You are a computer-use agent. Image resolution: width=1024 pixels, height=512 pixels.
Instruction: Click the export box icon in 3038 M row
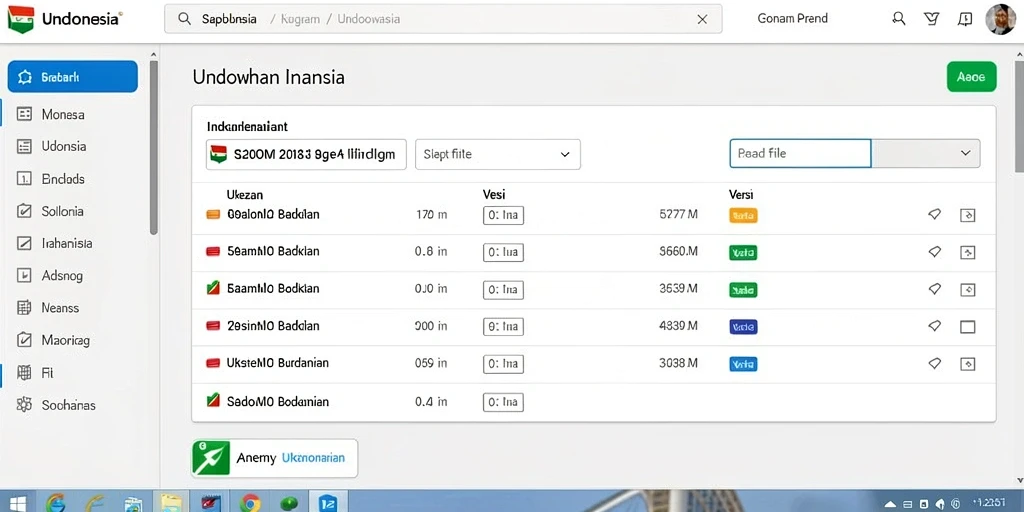click(967, 364)
